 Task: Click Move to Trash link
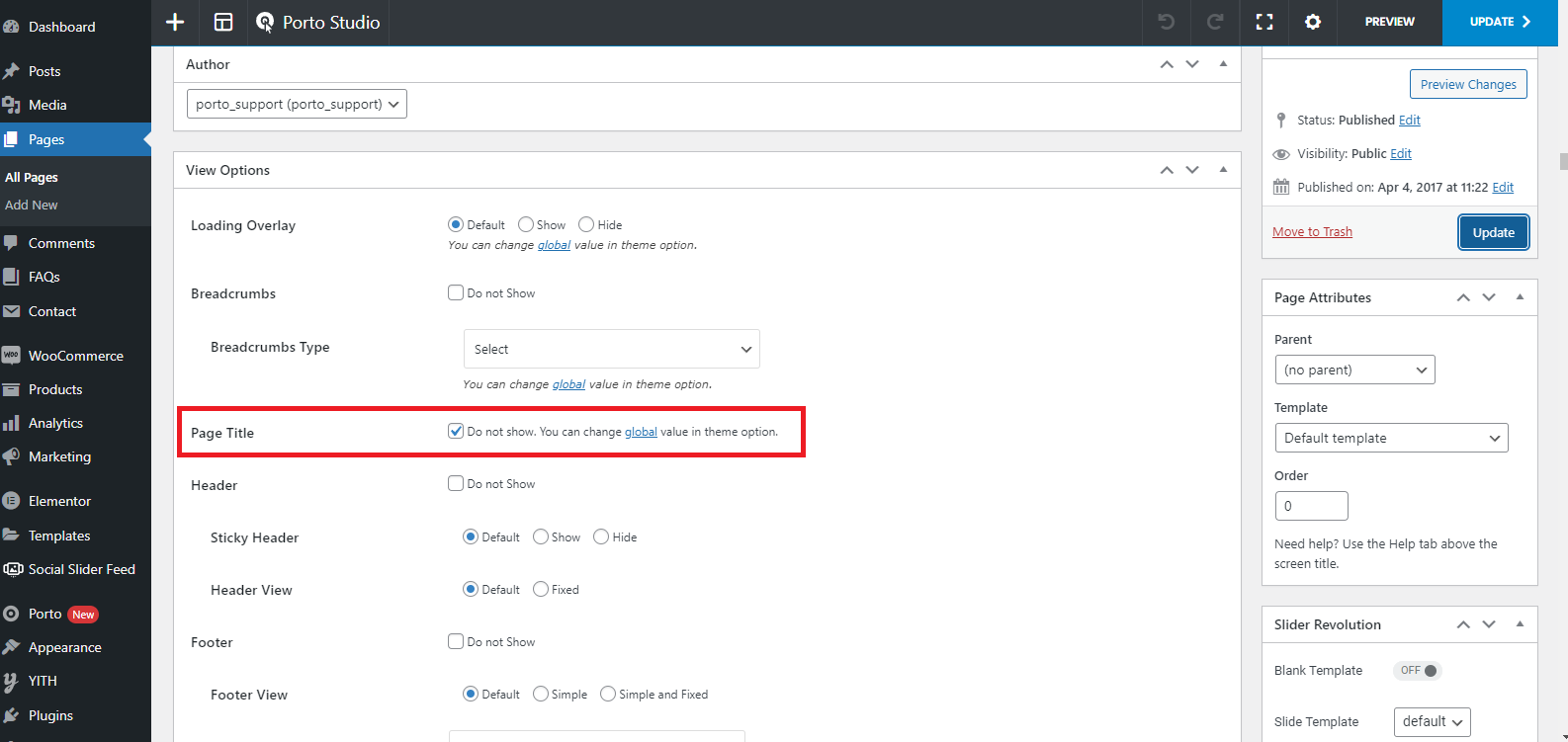coord(1312,232)
